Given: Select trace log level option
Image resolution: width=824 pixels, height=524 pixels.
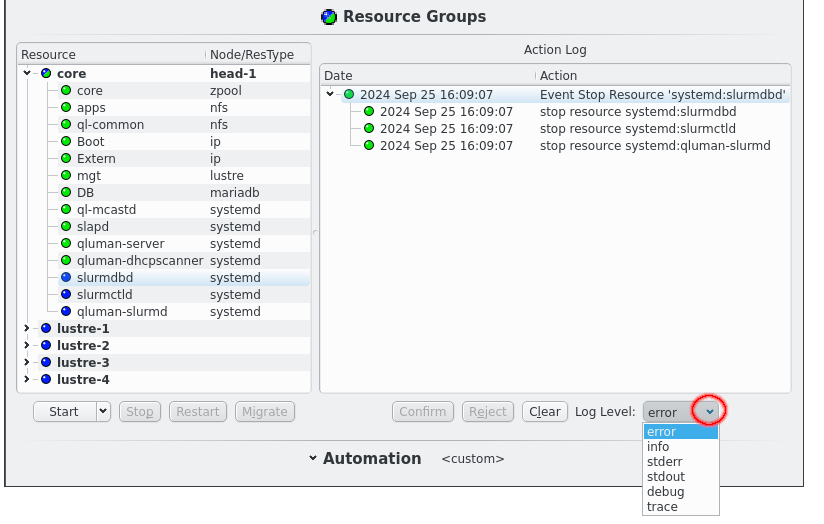Looking at the screenshot, I should pyautogui.click(x=681, y=507).
